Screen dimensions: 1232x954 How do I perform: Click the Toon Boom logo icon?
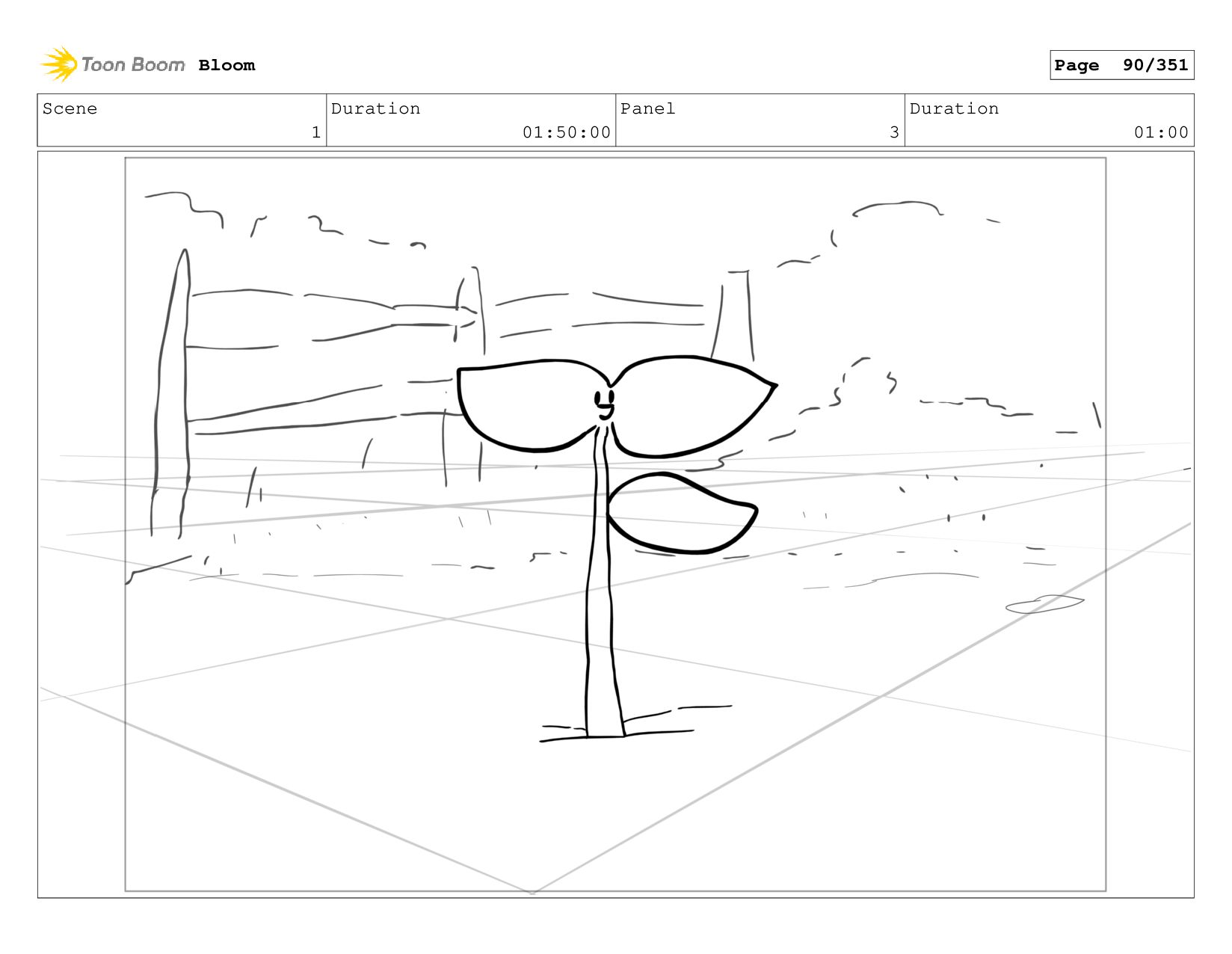coord(59,64)
